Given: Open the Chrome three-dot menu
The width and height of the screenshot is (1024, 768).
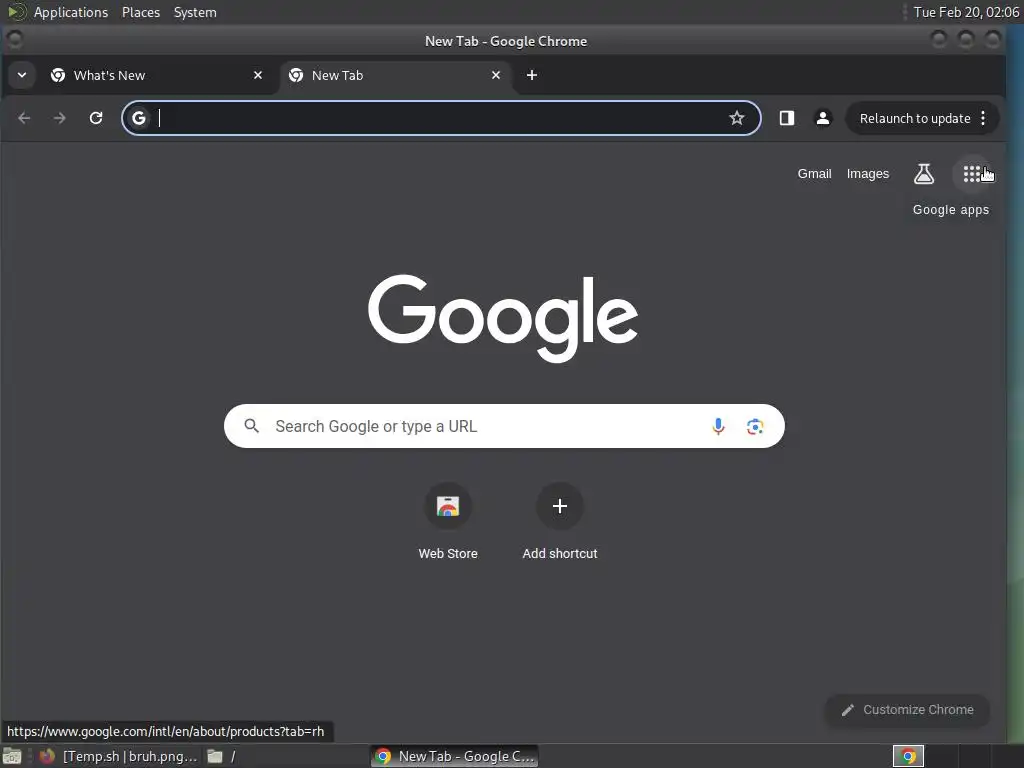Looking at the screenshot, I should pyautogui.click(x=984, y=118).
